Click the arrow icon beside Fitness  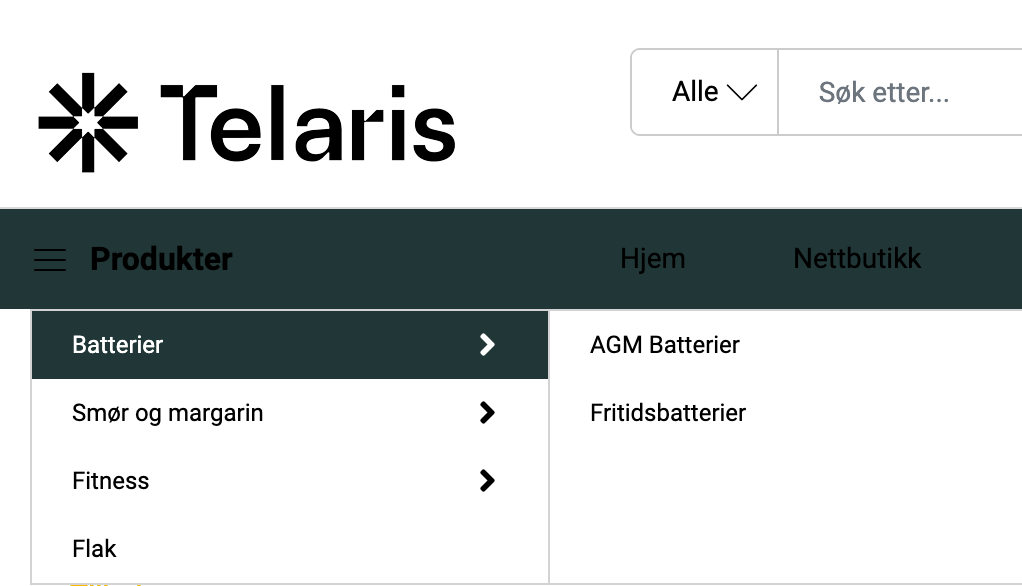[x=487, y=481]
